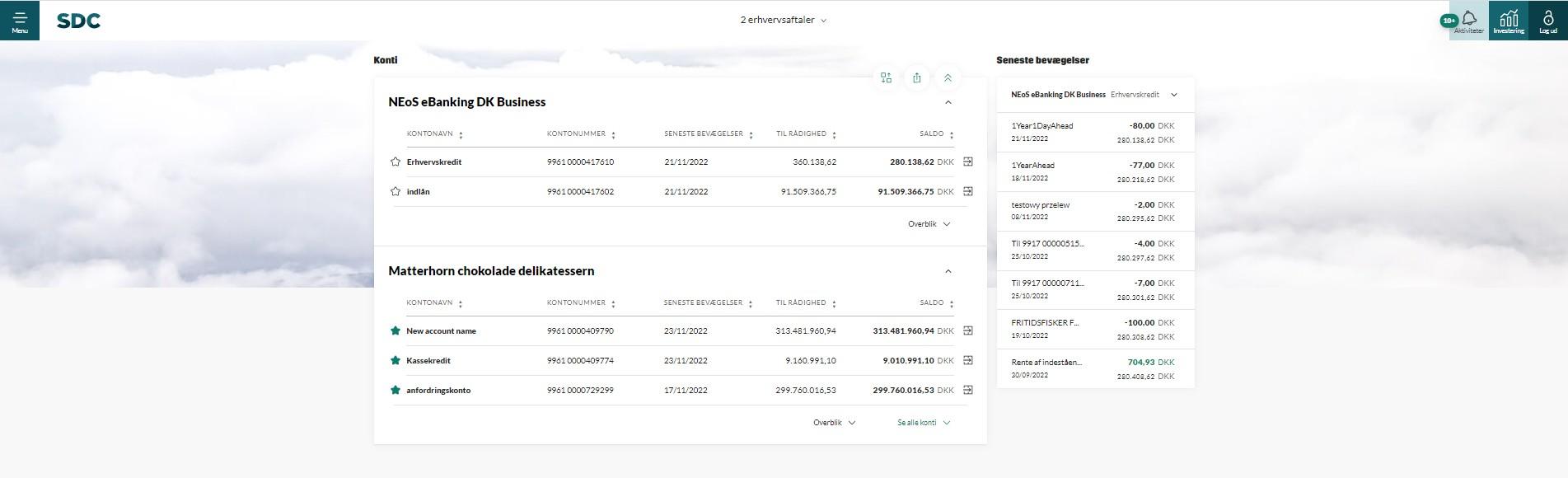Select Rente af indeståen transaction

point(1095,368)
